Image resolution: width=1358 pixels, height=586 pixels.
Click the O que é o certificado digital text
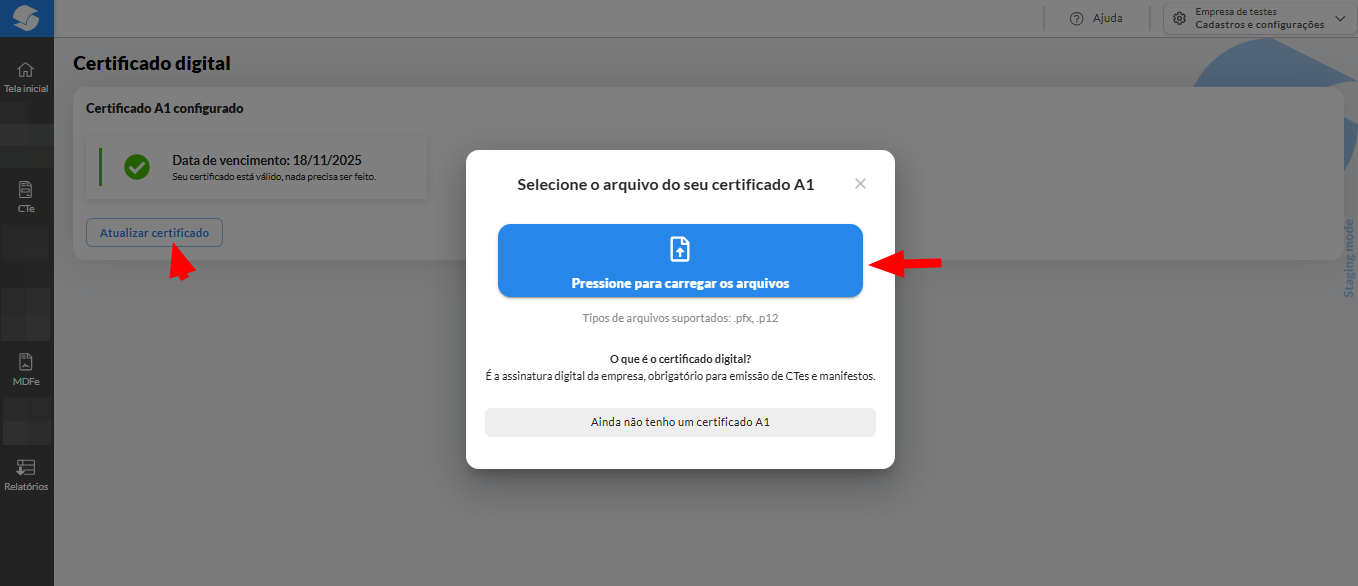(680, 358)
